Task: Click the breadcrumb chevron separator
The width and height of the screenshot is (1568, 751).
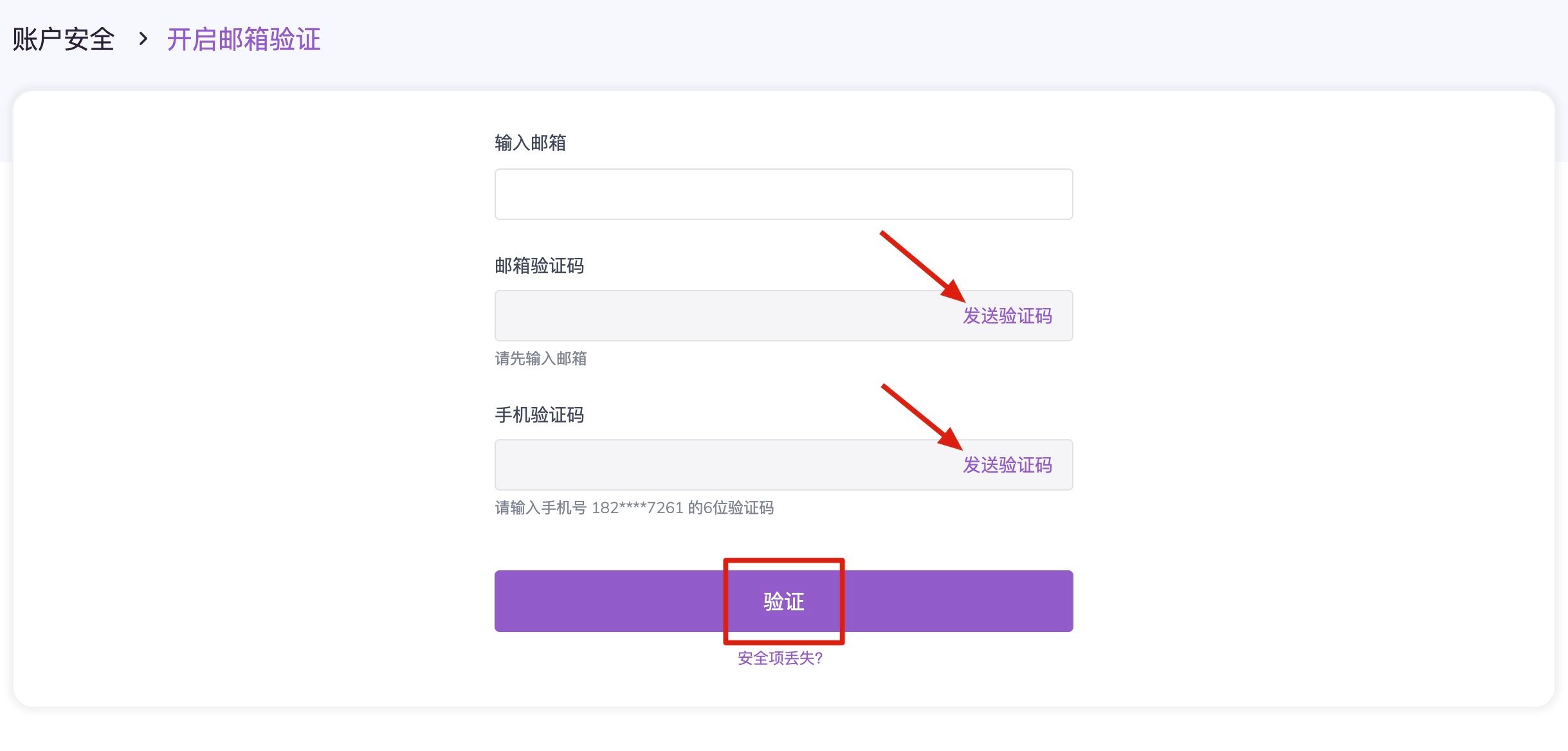Action: coord(143,39)
